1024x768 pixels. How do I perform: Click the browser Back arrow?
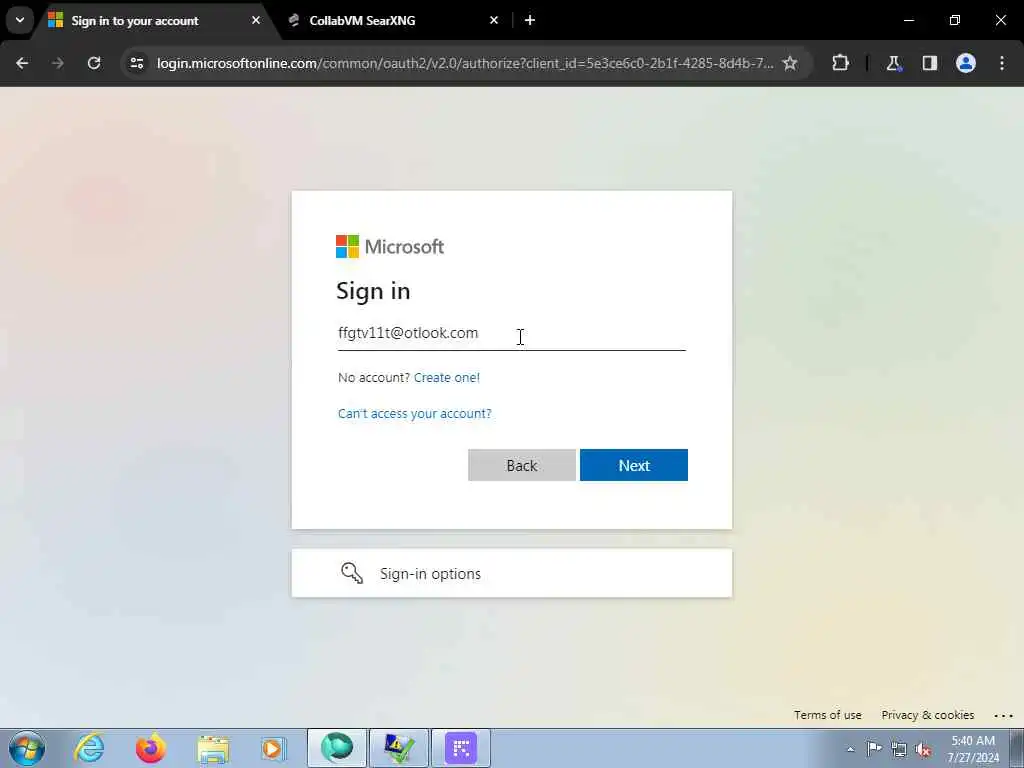22,63
